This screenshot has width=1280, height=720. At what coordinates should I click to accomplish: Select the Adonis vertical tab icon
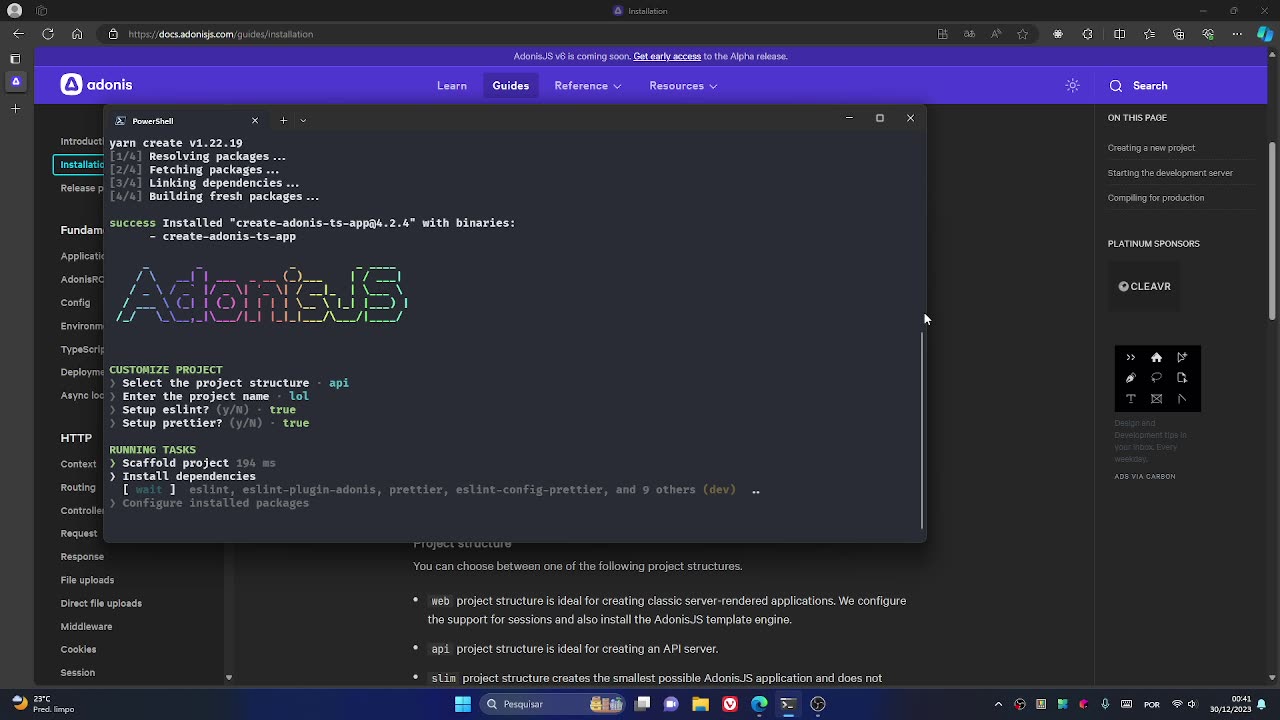pos(16,81)
